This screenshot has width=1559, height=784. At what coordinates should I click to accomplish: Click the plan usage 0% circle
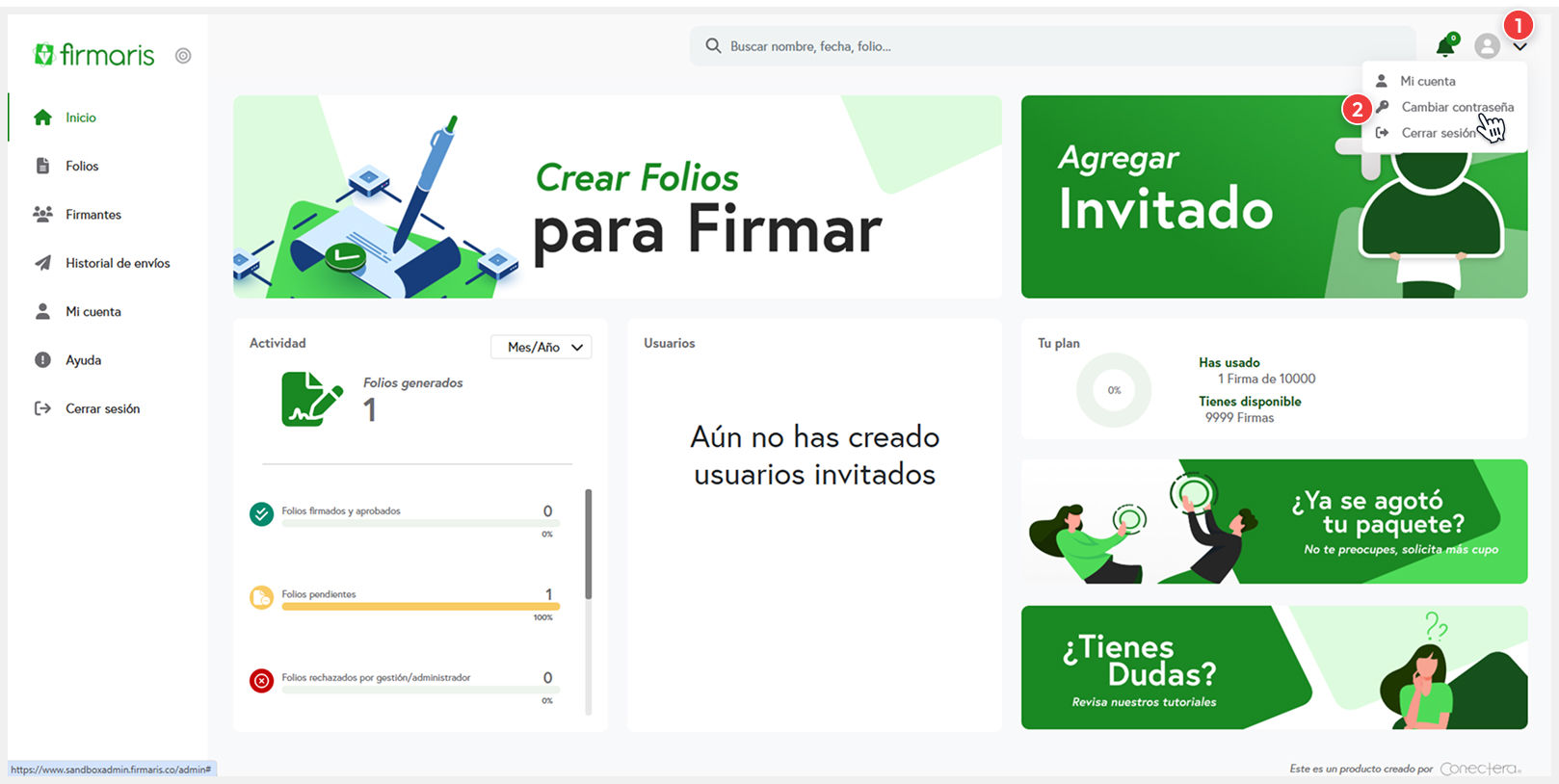coord(1114,390)
